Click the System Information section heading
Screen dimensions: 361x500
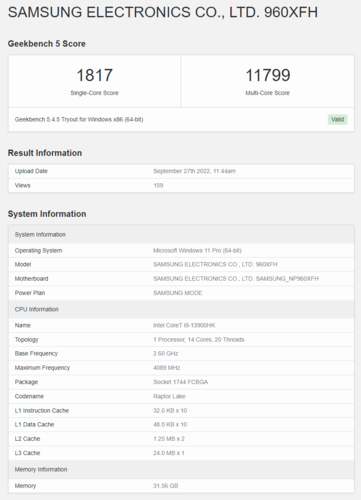click(x=47, y=214)
